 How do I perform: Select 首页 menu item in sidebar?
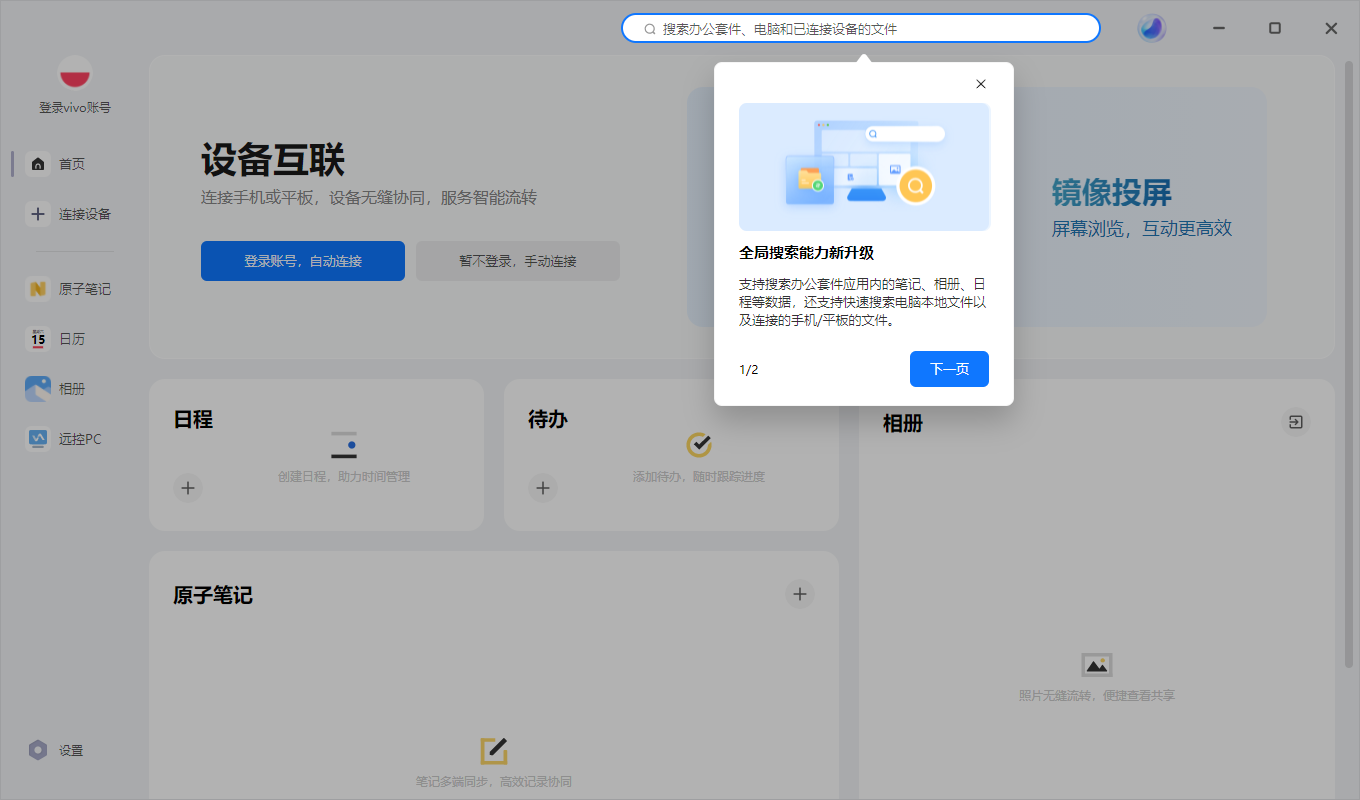pyautogui.click(x=71, y=163)
